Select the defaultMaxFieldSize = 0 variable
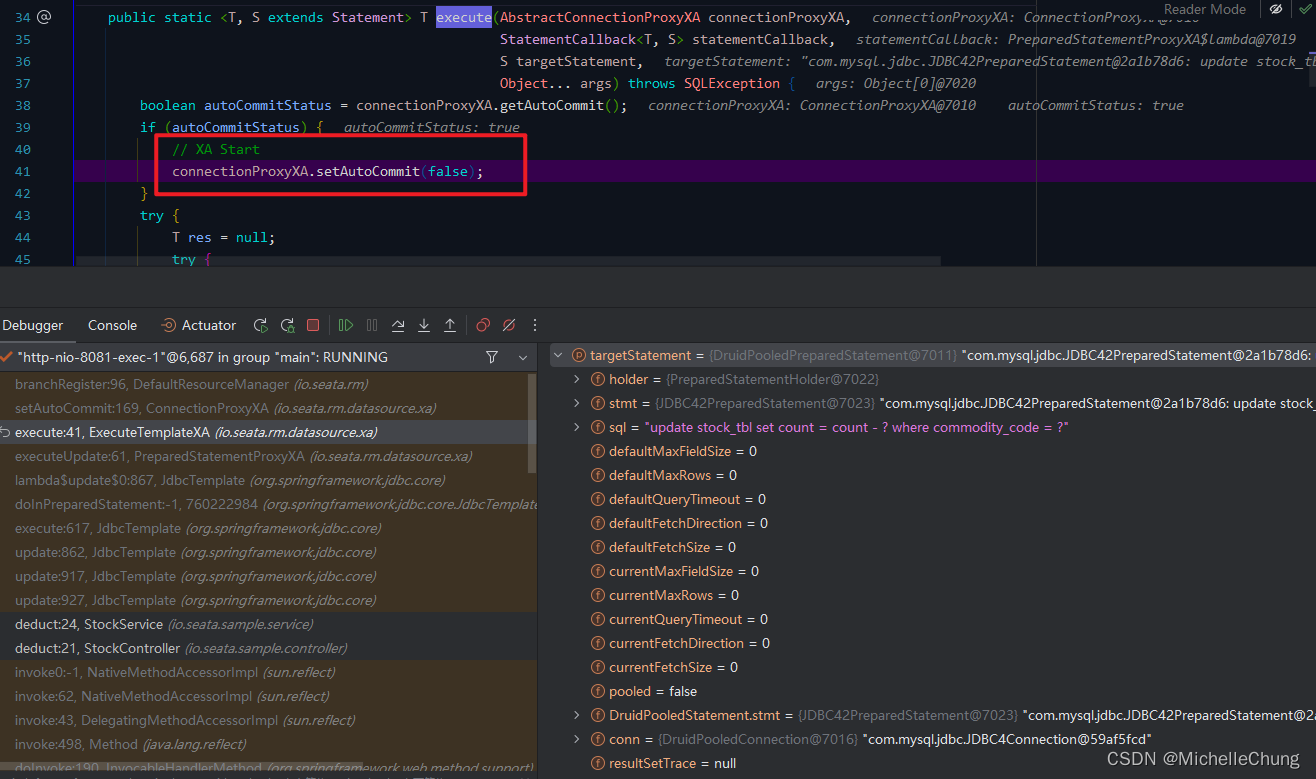Viewport: 1316px width, 779px height. (x=683, y=451)
